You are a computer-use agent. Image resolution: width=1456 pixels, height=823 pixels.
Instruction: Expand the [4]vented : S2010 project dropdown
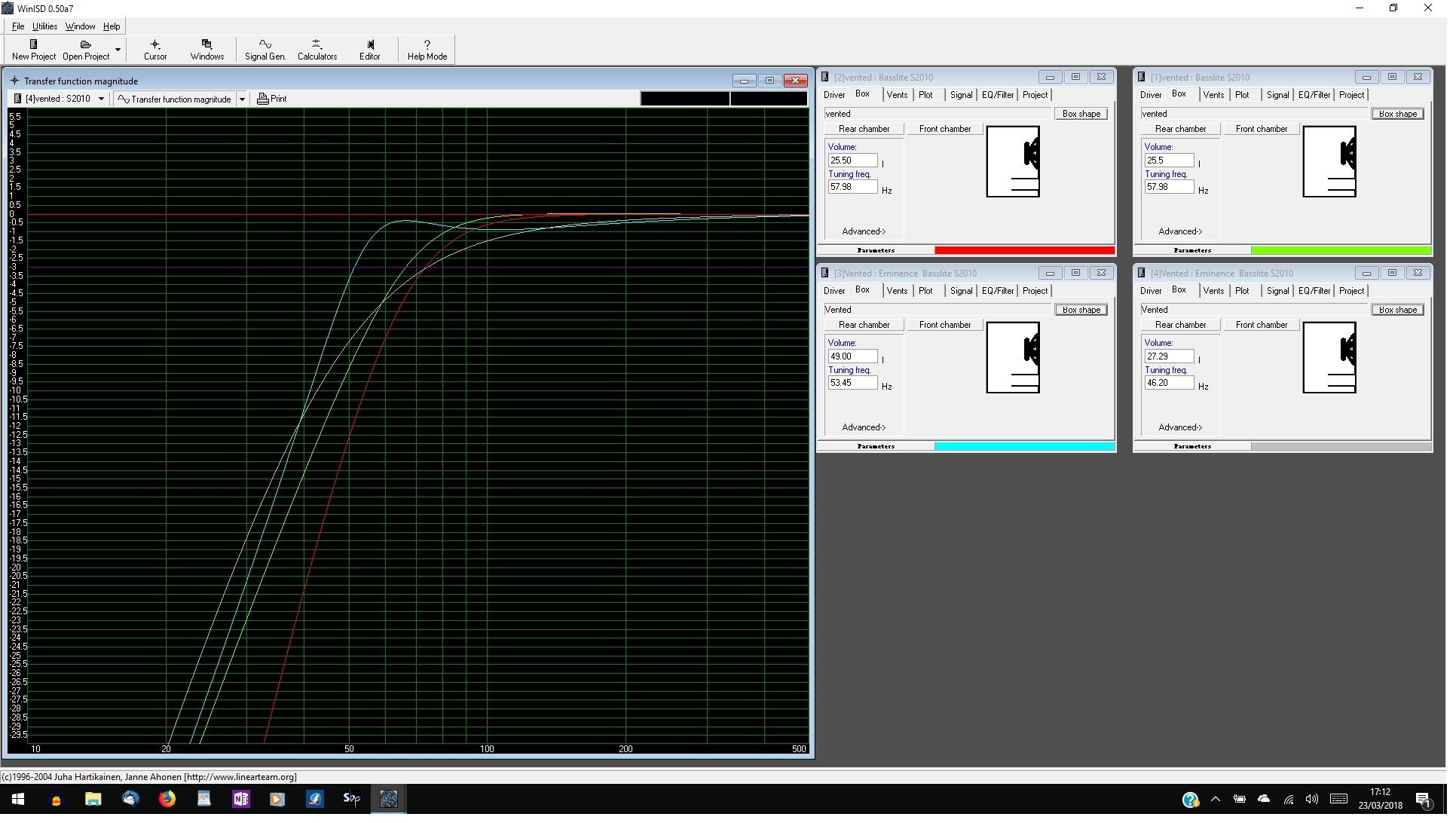coord(101,99)
